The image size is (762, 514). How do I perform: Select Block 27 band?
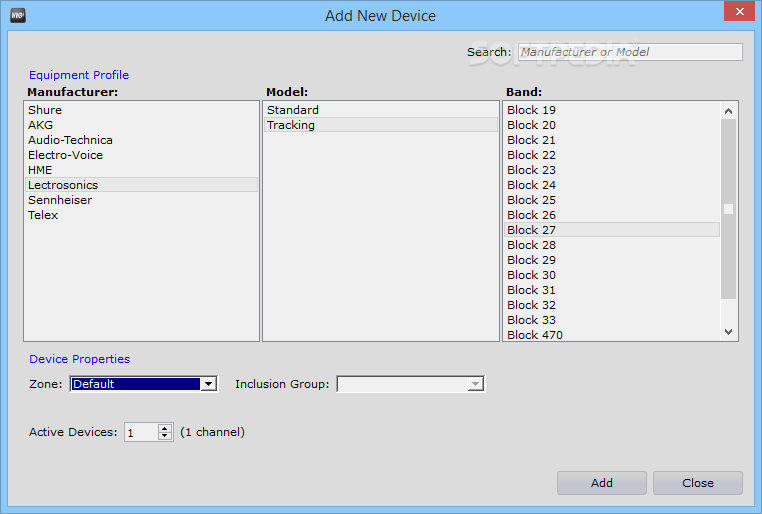[x=612, y=230]
